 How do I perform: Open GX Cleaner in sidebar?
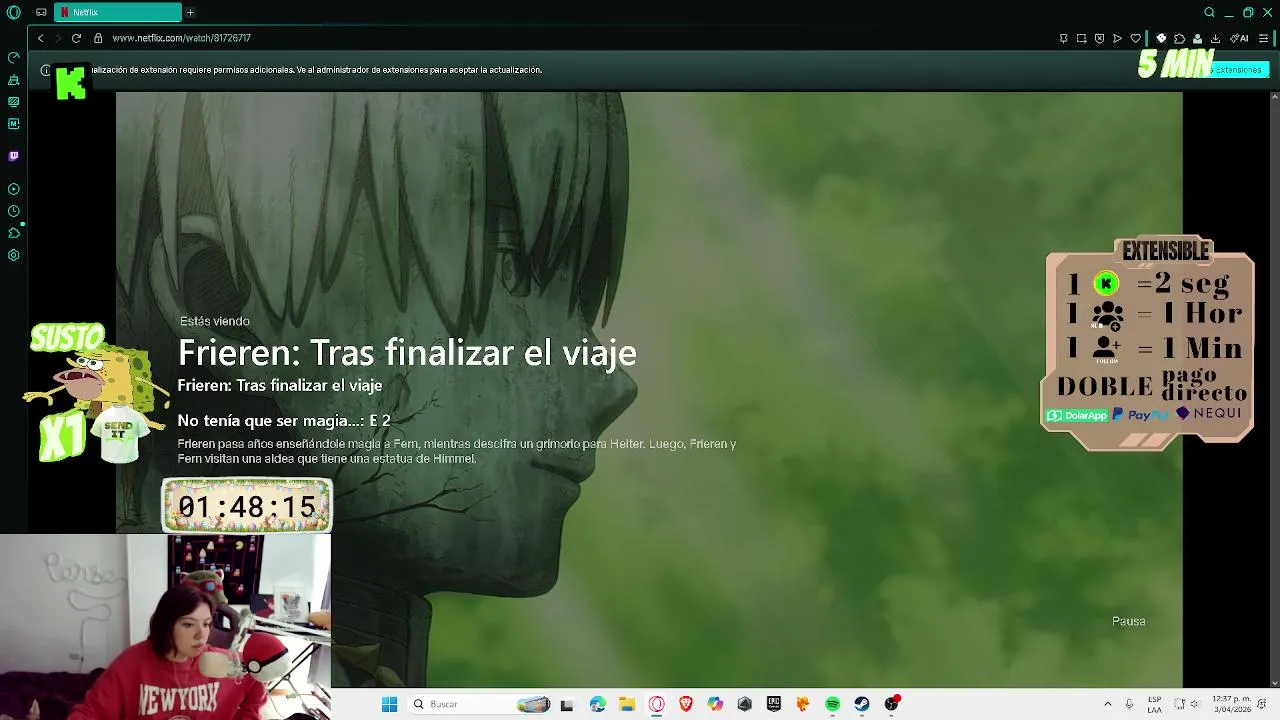[13, 79]
